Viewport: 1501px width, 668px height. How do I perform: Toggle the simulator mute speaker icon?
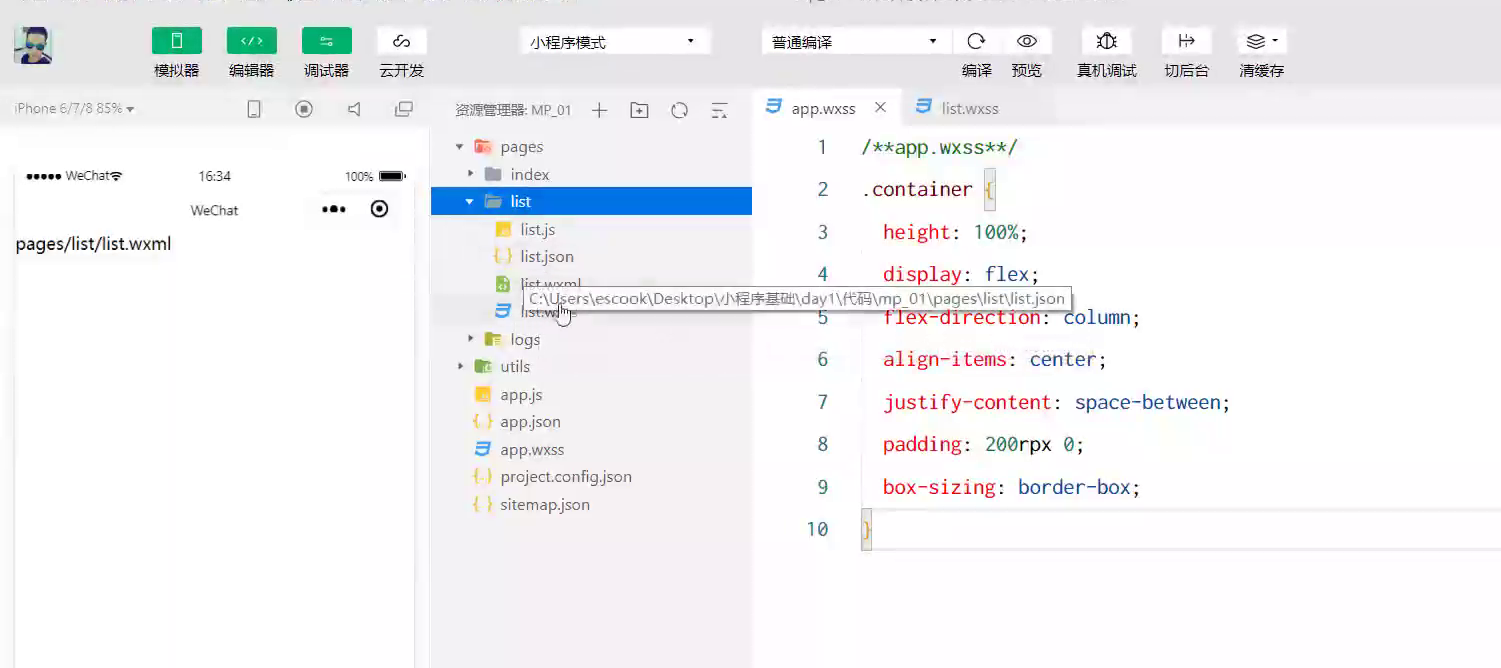354,109
